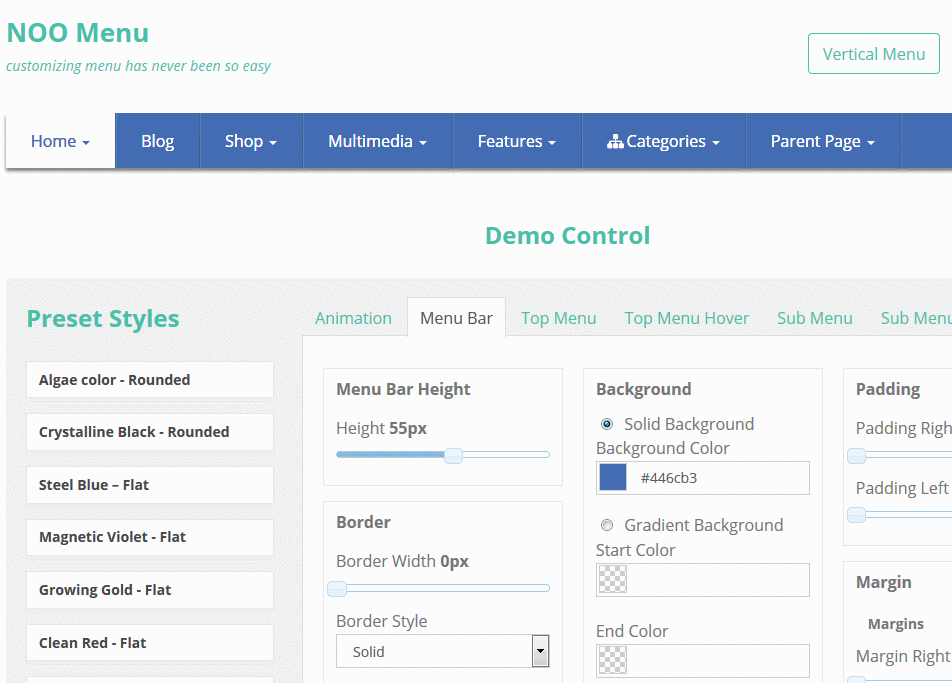Image resolution: width=952 pixels, height=683 pixels.
Task: Open the Border Style dropdown
Action: [443, 651]
